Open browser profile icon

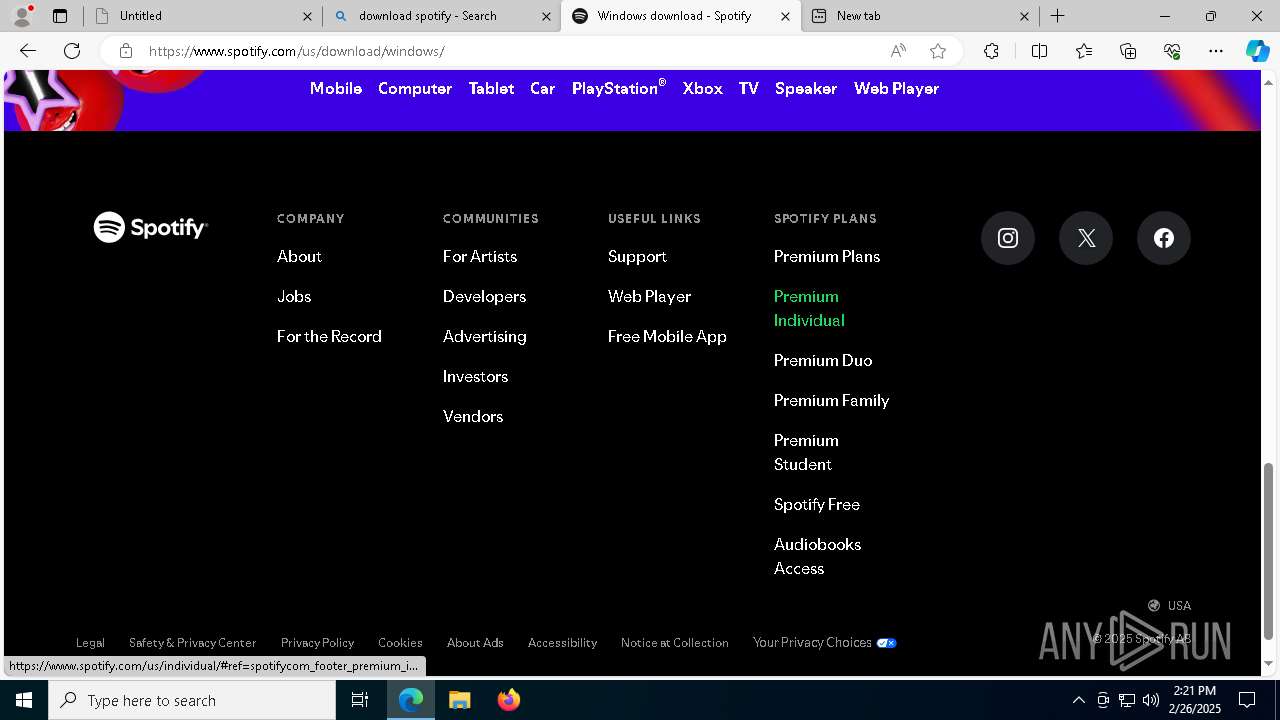[22, 16]
